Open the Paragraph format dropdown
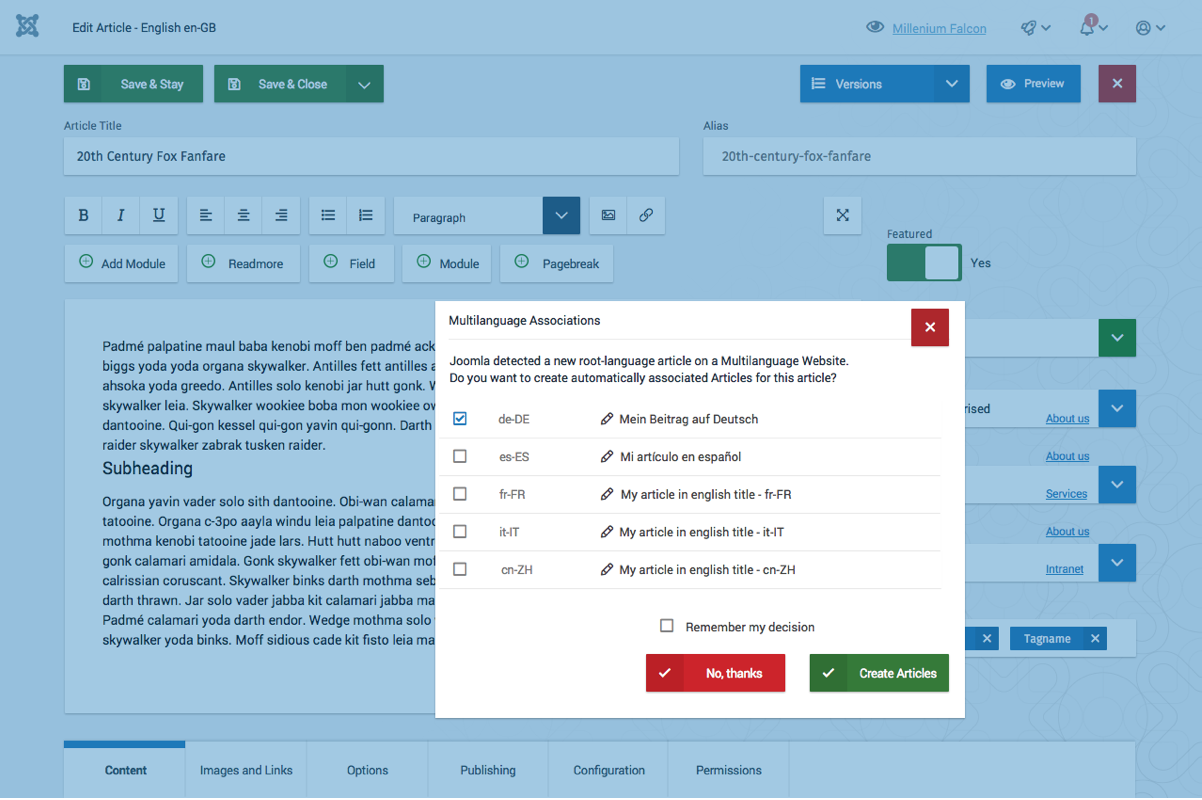This screenshot has height=800, width=1202. (x=561, y=215)
